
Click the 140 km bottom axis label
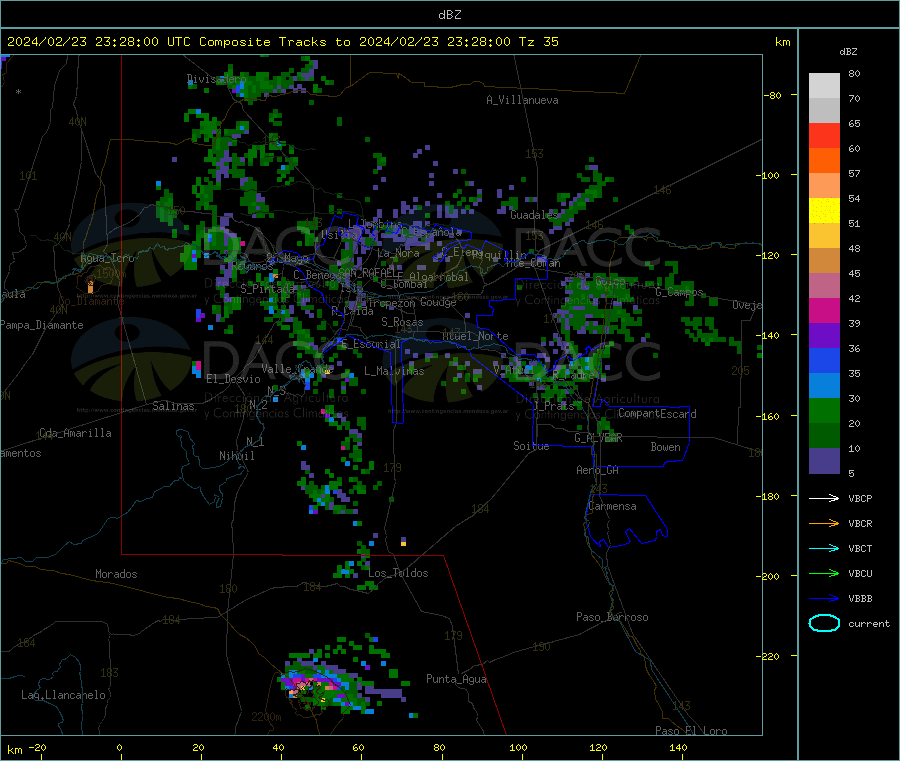point(678,748)
